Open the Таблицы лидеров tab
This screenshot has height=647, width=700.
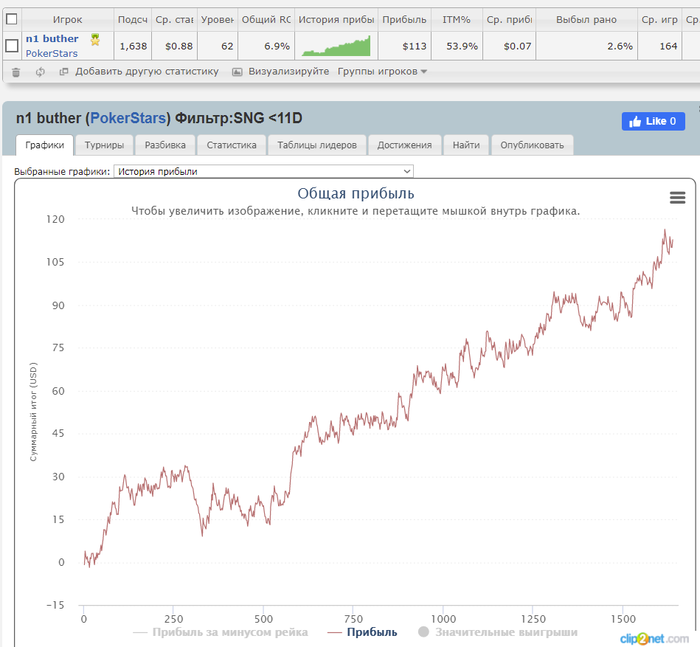317,145
